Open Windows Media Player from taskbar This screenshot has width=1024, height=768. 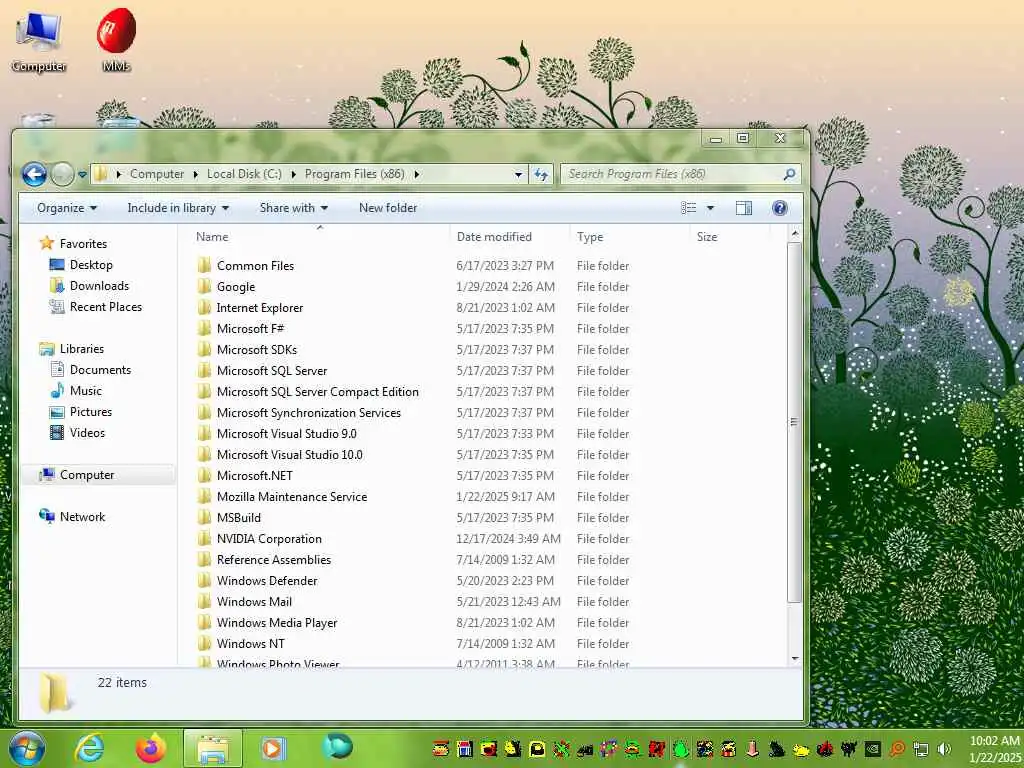(273, 748)
